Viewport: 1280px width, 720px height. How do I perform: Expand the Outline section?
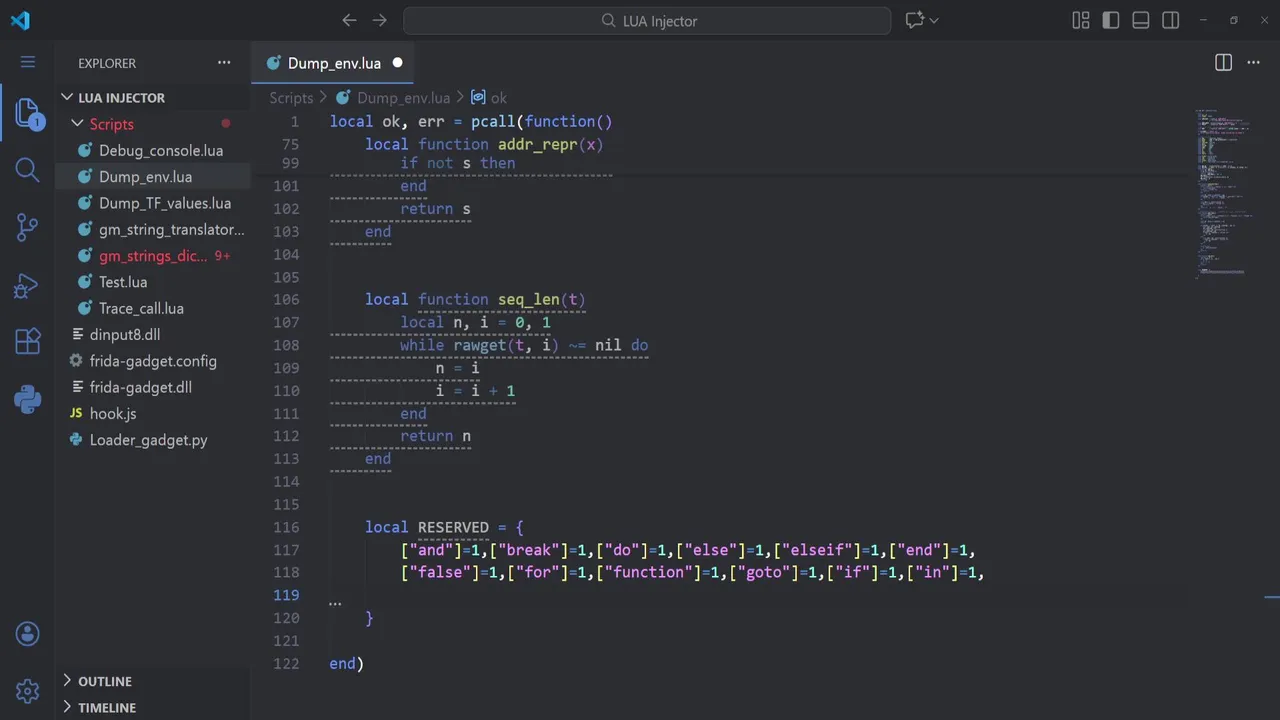pos(105,681)
